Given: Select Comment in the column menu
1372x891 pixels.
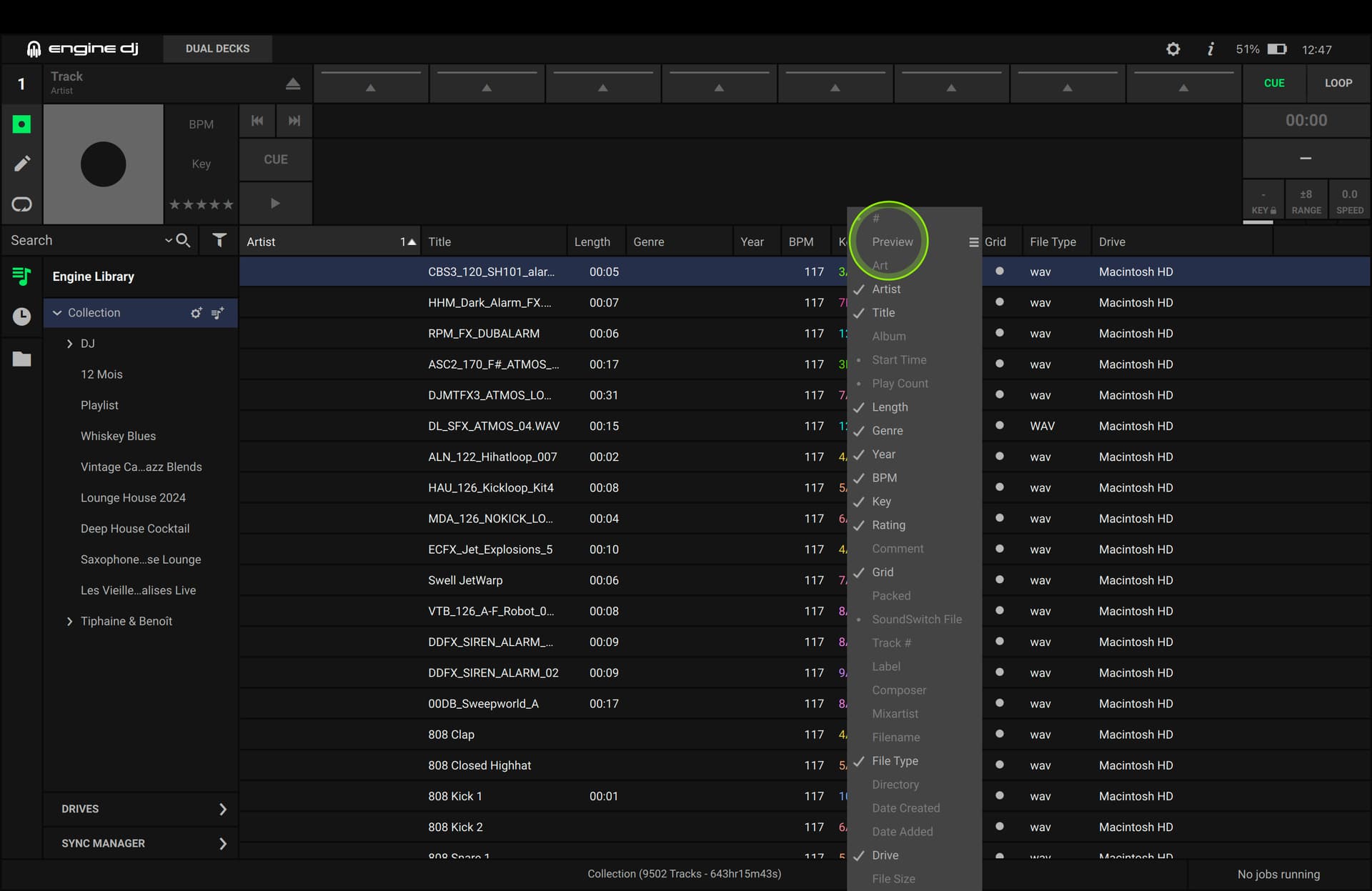Looking at the screenshot, I should [x=898, y=549].
